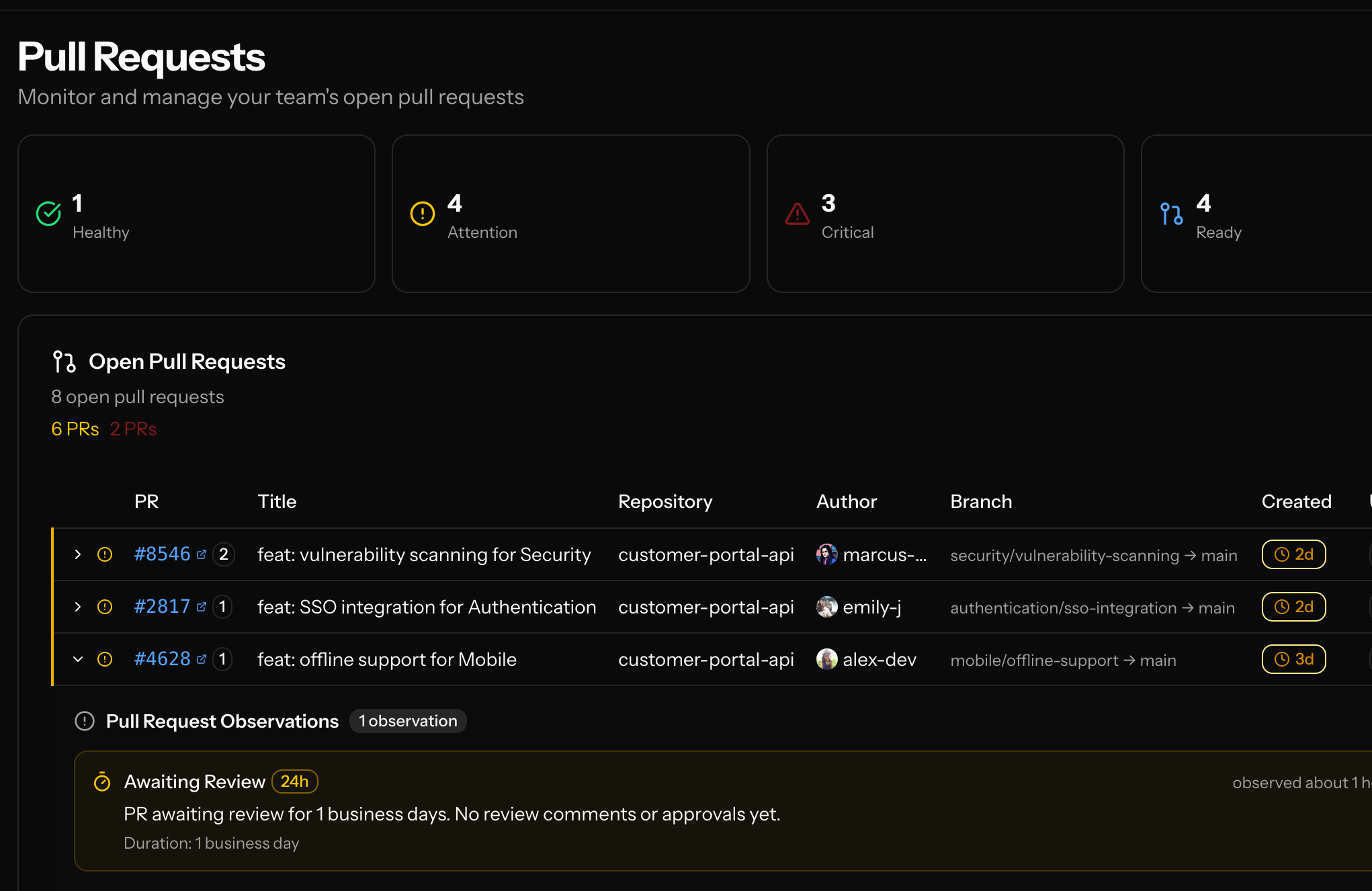Click repository cell in #8546 row
The width and height of the screenshot is (1372, 891).
[706, 554]
